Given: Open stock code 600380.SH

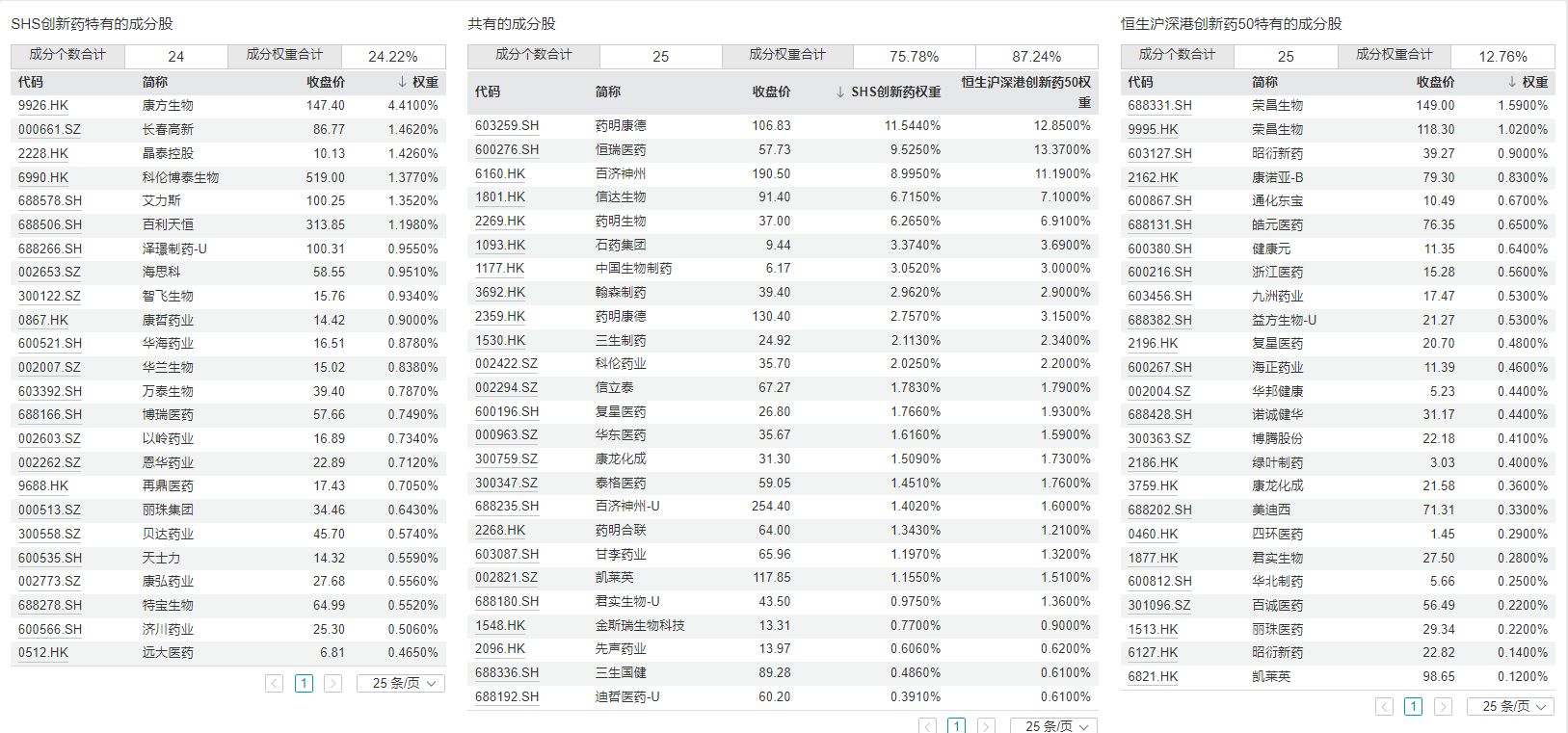Looking at the screenshot, I should (x=1159, y=249).
